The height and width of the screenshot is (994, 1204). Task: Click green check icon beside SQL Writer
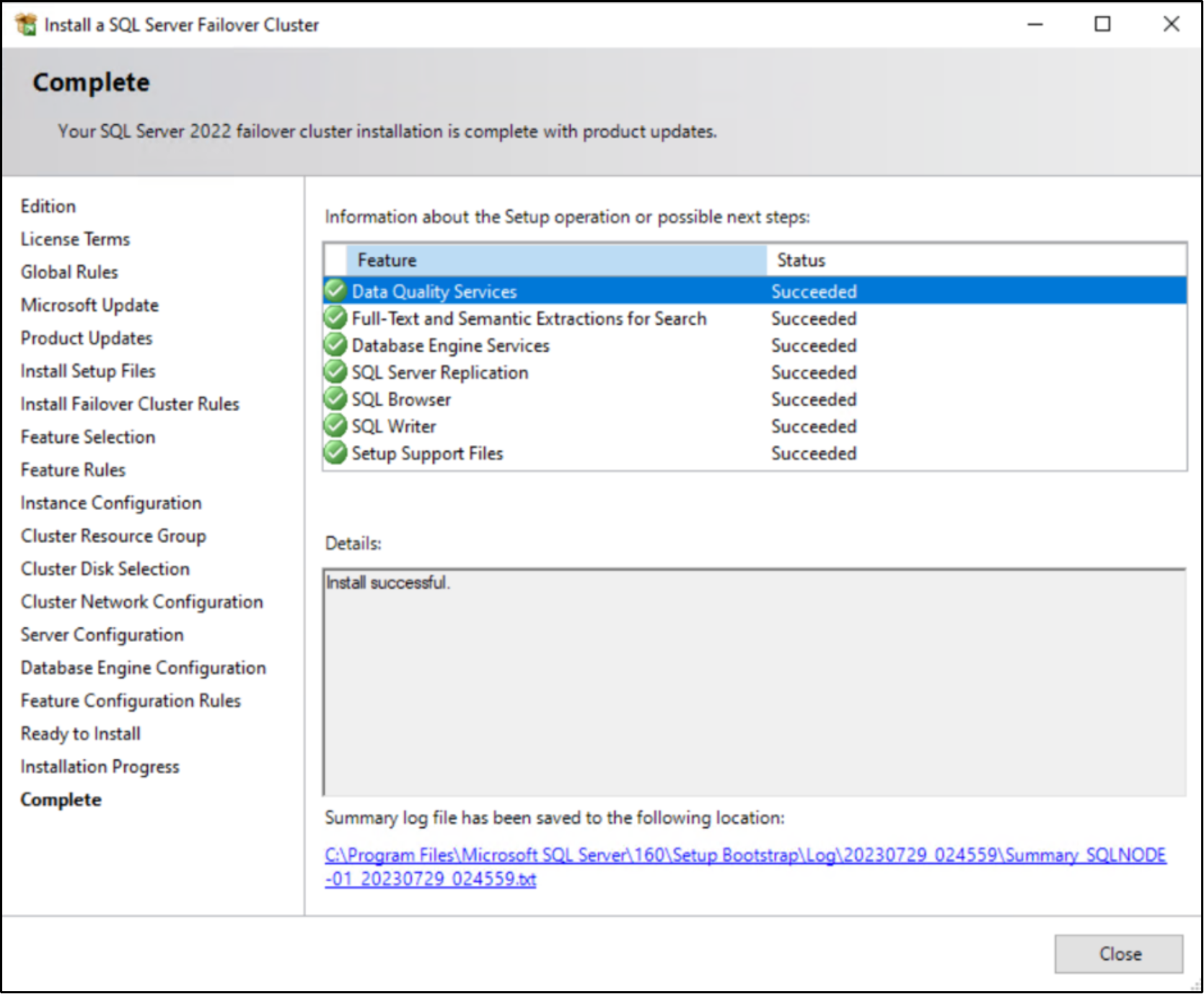pyautogui.click(x=335, y=426)
